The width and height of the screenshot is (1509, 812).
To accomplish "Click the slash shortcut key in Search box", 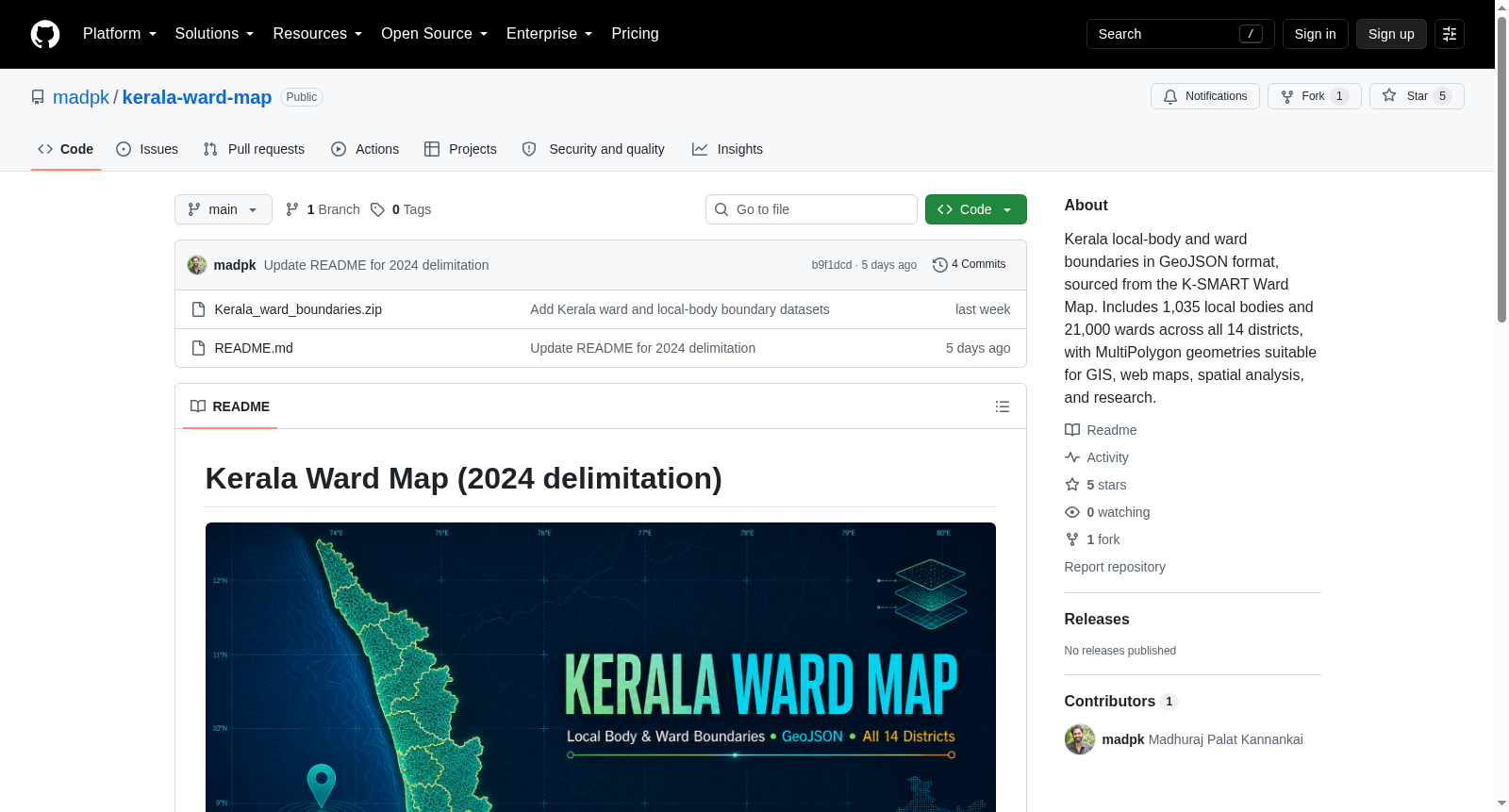I will [x=1251, y=34].
